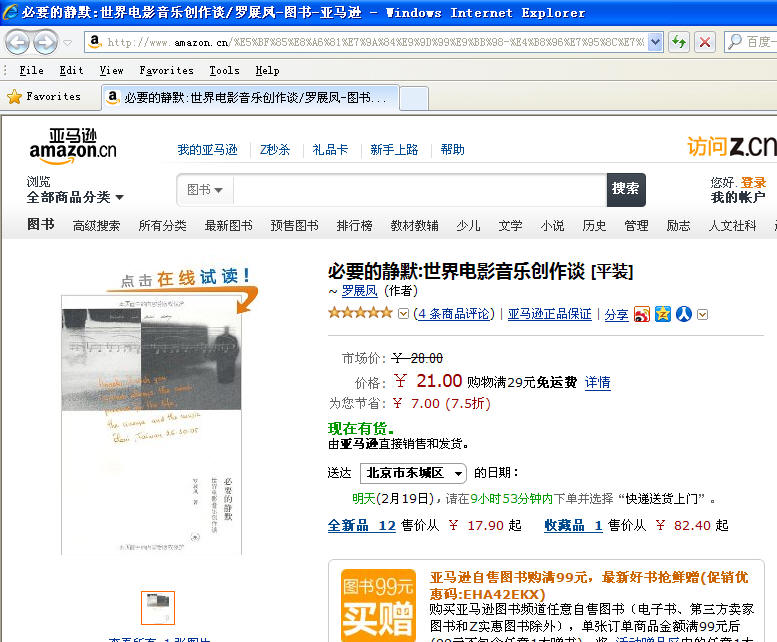Share via the red Weibo icon
The height and width of the screenshot is (642, 777).
coord(642,314)
